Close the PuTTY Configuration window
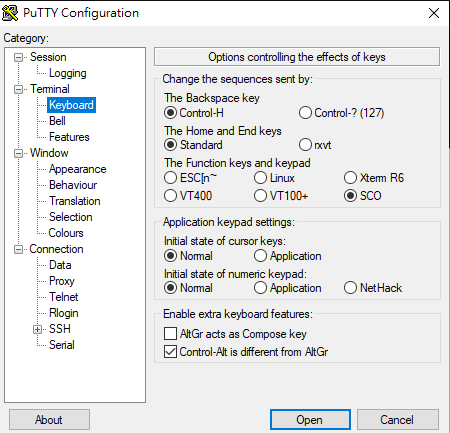Viewport: 450px width, 433px height. coord(434,13)
